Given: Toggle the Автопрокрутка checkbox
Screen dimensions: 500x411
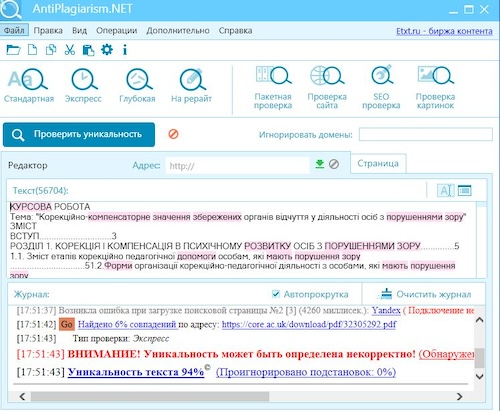Looking at the screenshot, I should (276, 294).
